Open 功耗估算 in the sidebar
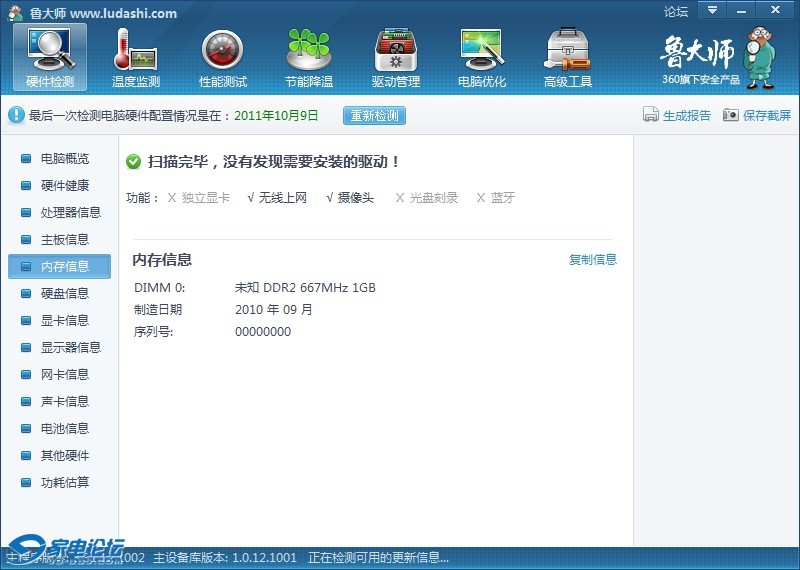The image size is (800, 570). coord(64,483)
